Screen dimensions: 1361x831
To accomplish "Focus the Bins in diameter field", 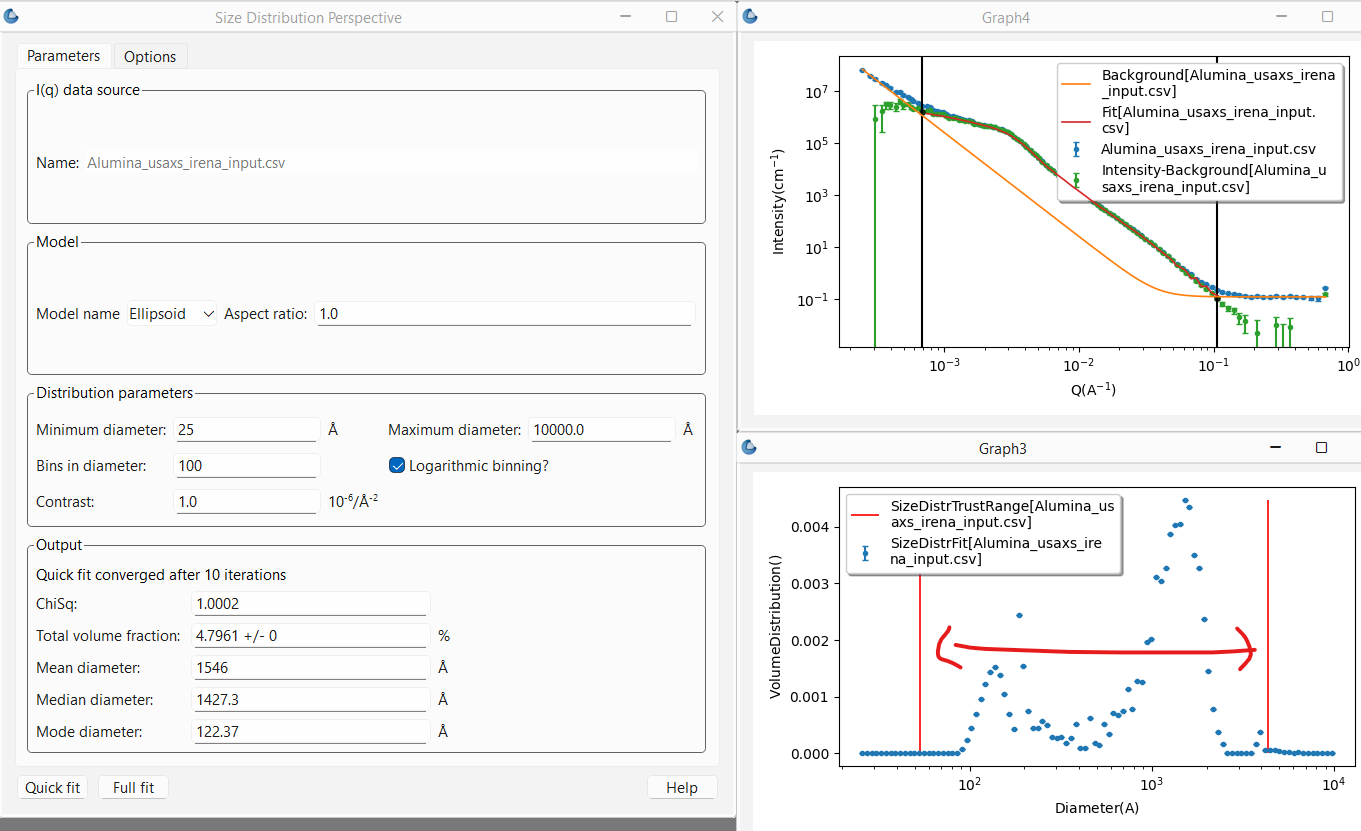I will click(246, 466).
